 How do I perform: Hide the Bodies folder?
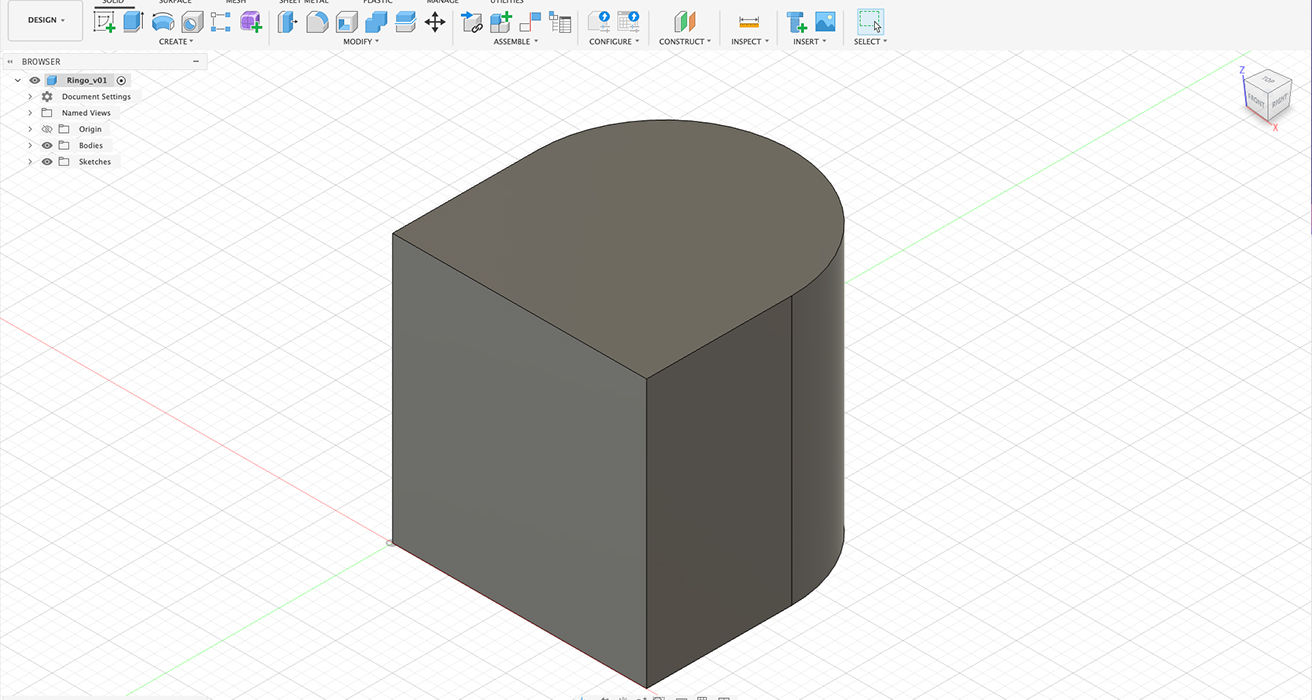pyautogui.click(x=47, y=145)
